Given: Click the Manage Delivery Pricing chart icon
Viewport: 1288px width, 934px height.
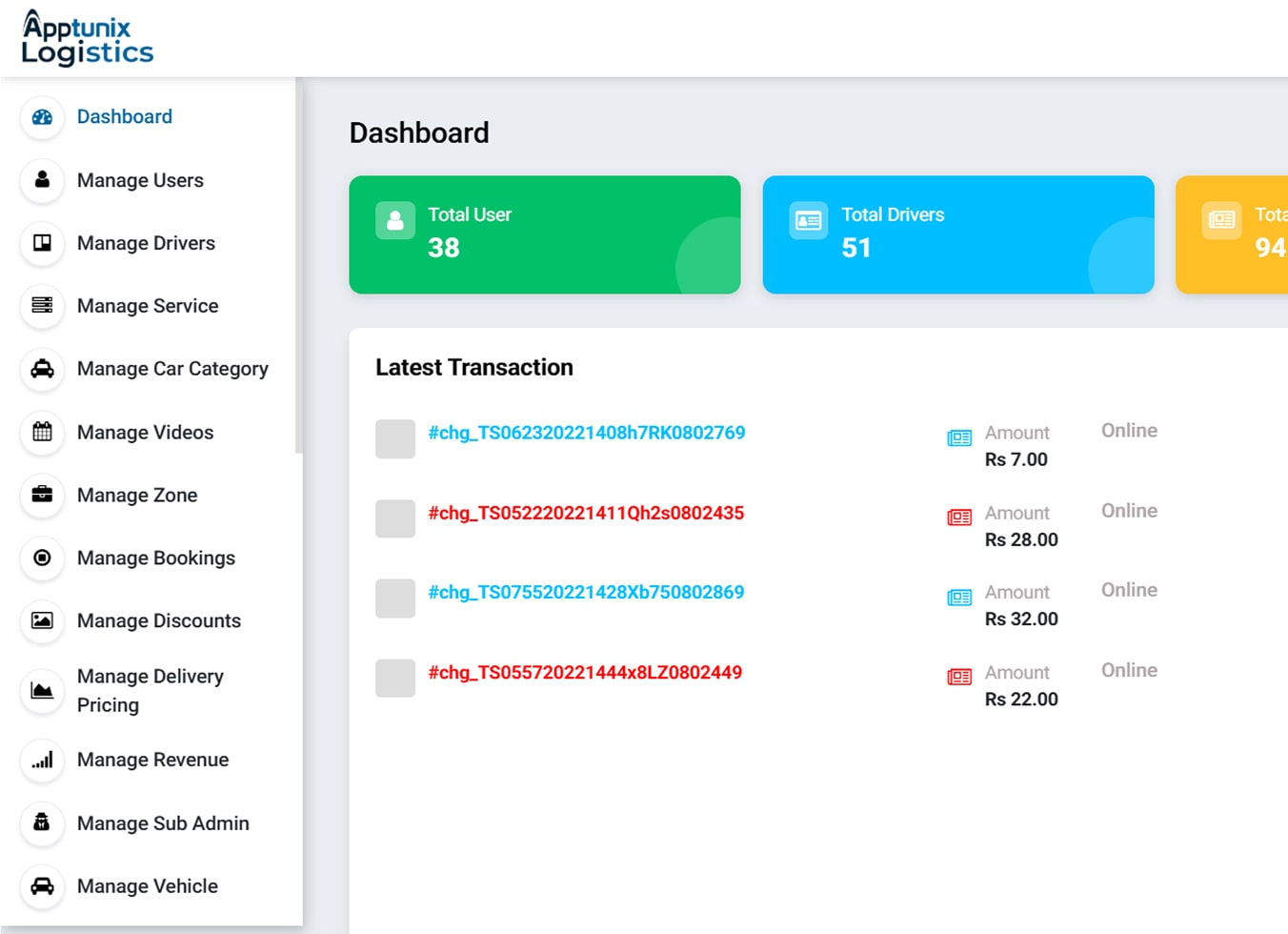Looking at the screenshot, I should (x=42, y=690).
